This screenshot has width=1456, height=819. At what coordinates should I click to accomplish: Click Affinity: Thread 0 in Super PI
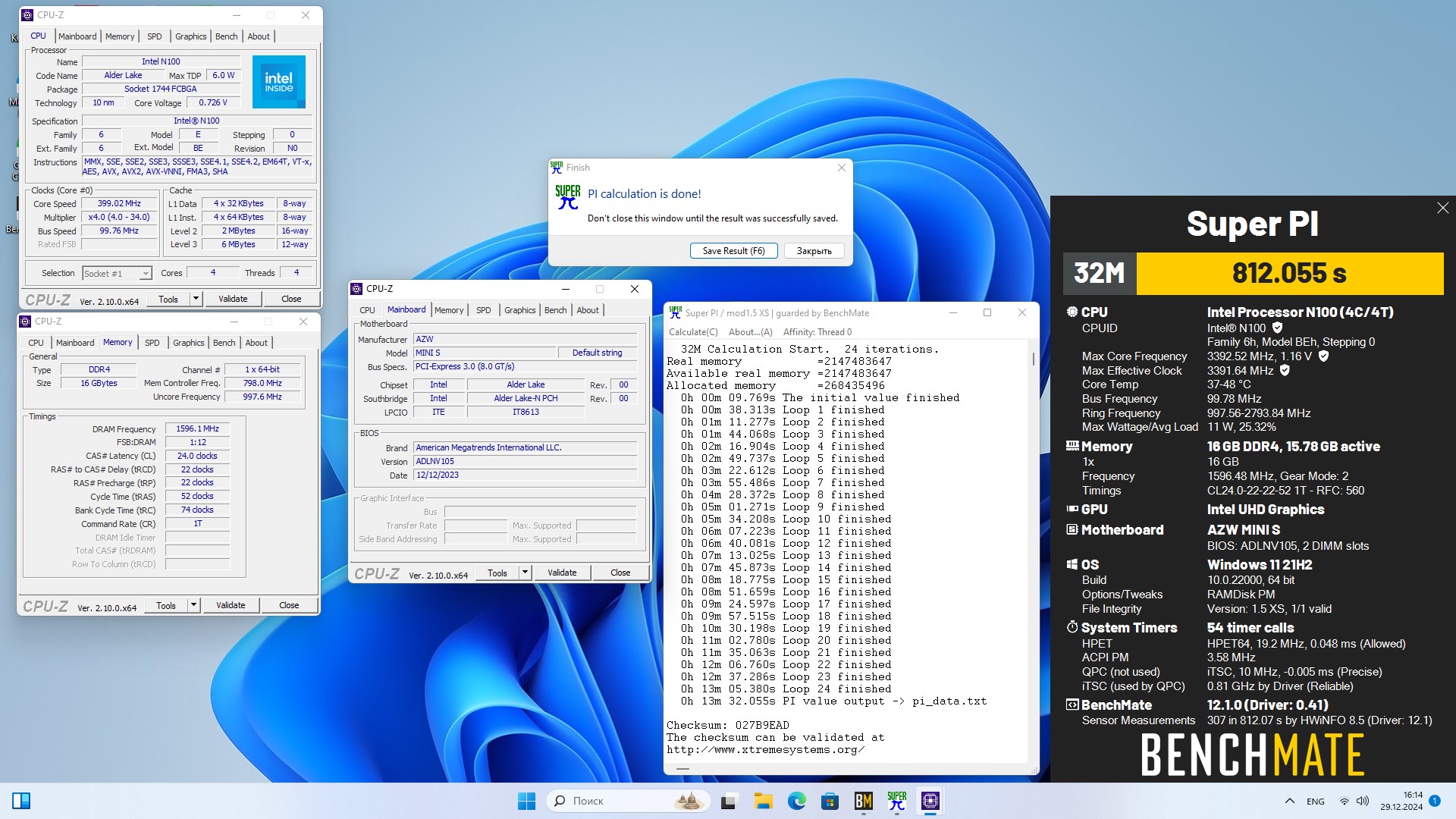click(817, 332)
